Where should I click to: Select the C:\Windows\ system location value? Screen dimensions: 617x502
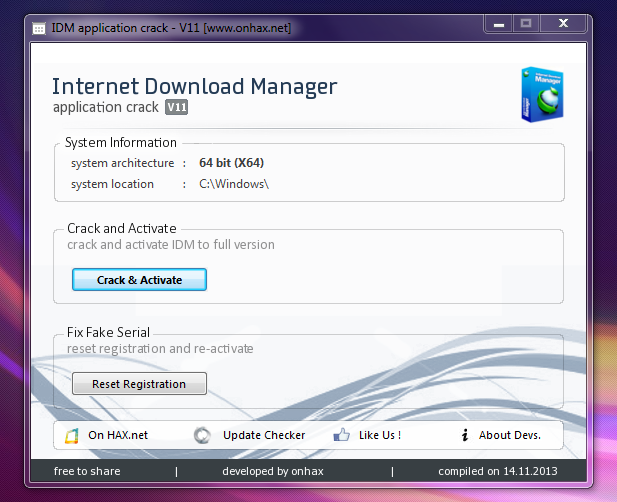coord(234,184)
